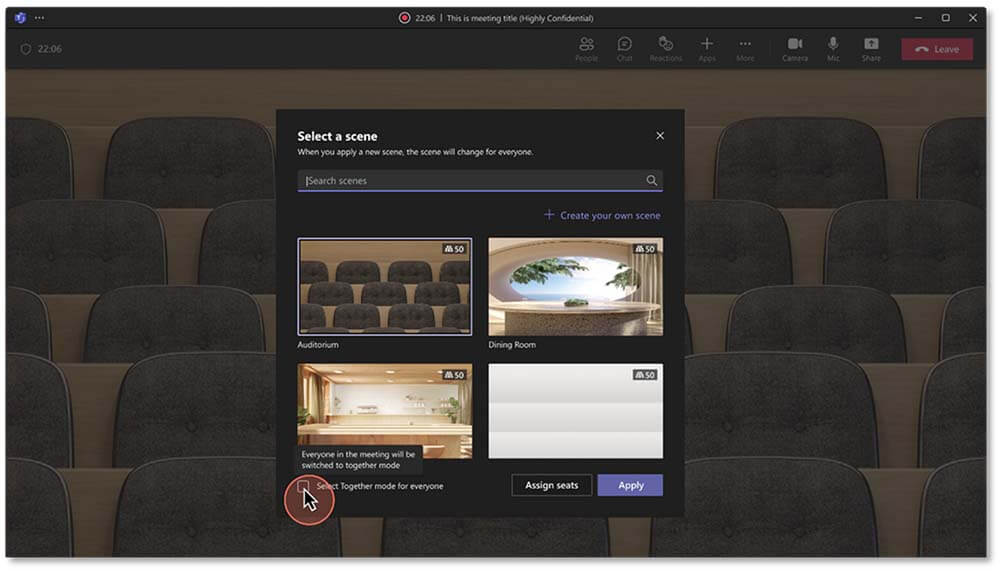This screenshot has height=571, width=1000.
Task: Open the Share content tray
Action: (x=871, y=48)
